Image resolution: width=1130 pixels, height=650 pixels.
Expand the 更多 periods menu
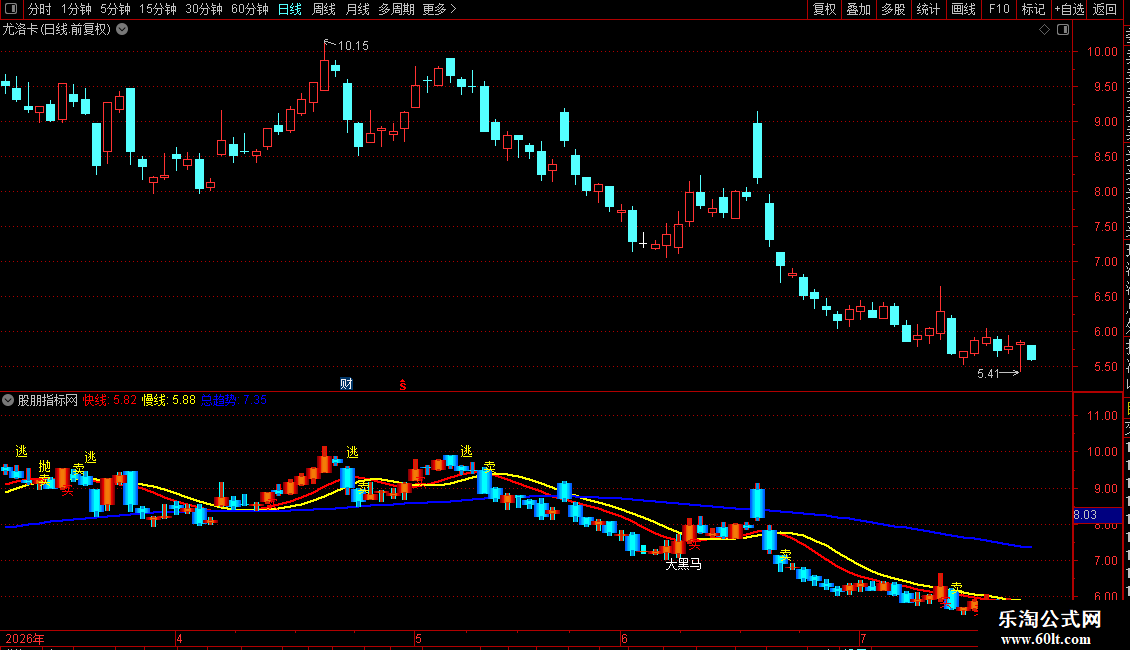439,9
